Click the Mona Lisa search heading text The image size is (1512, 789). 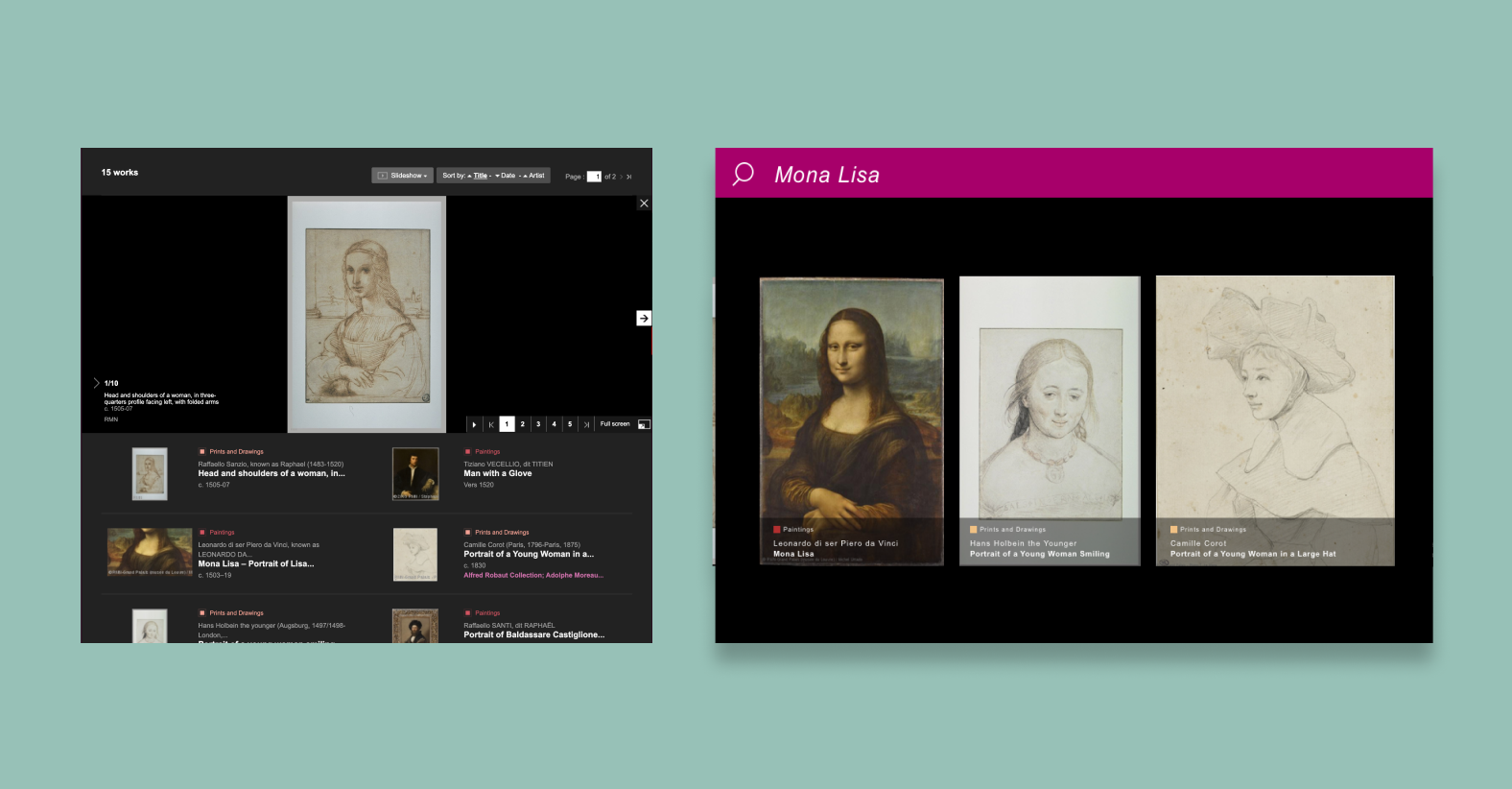(x=827, y=175)
